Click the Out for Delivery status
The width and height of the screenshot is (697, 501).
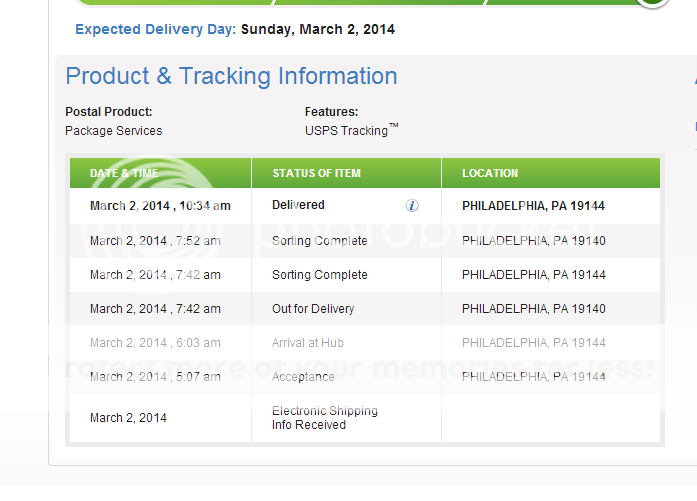(313, 309)
